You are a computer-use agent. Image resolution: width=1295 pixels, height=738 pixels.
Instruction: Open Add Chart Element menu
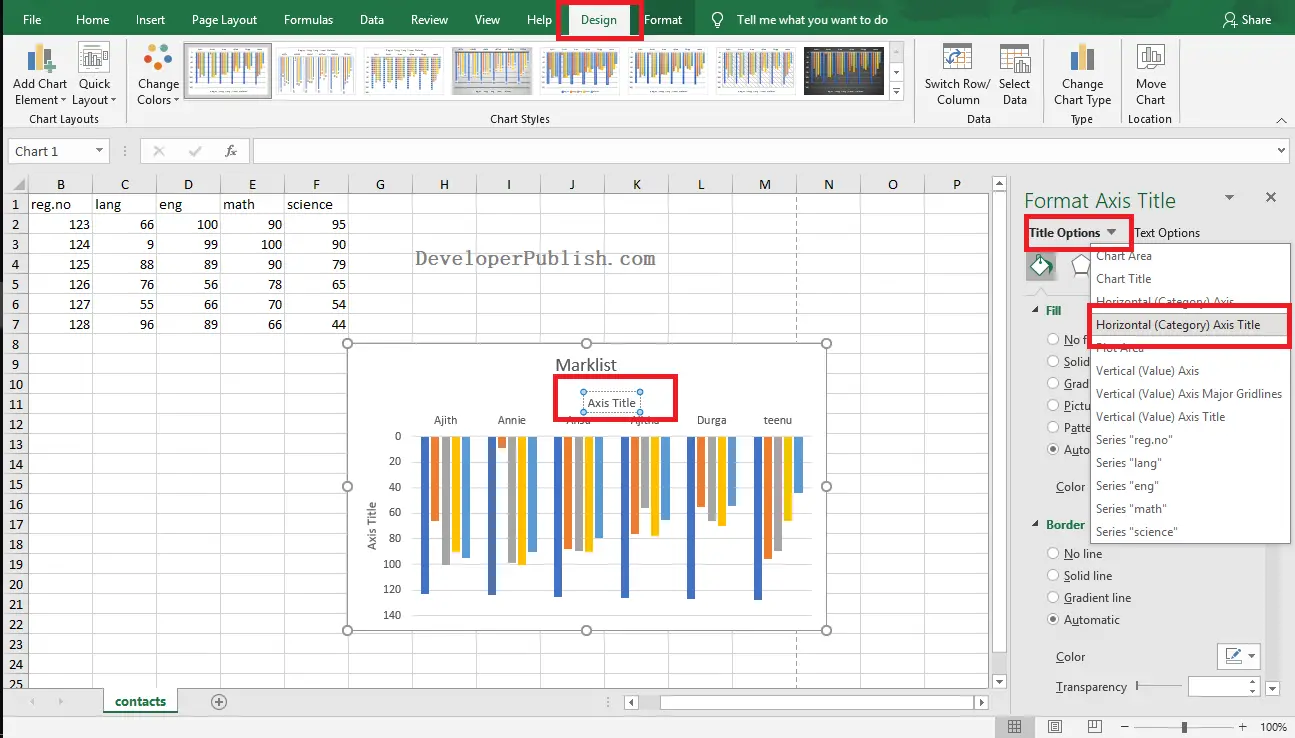(40, 75)
